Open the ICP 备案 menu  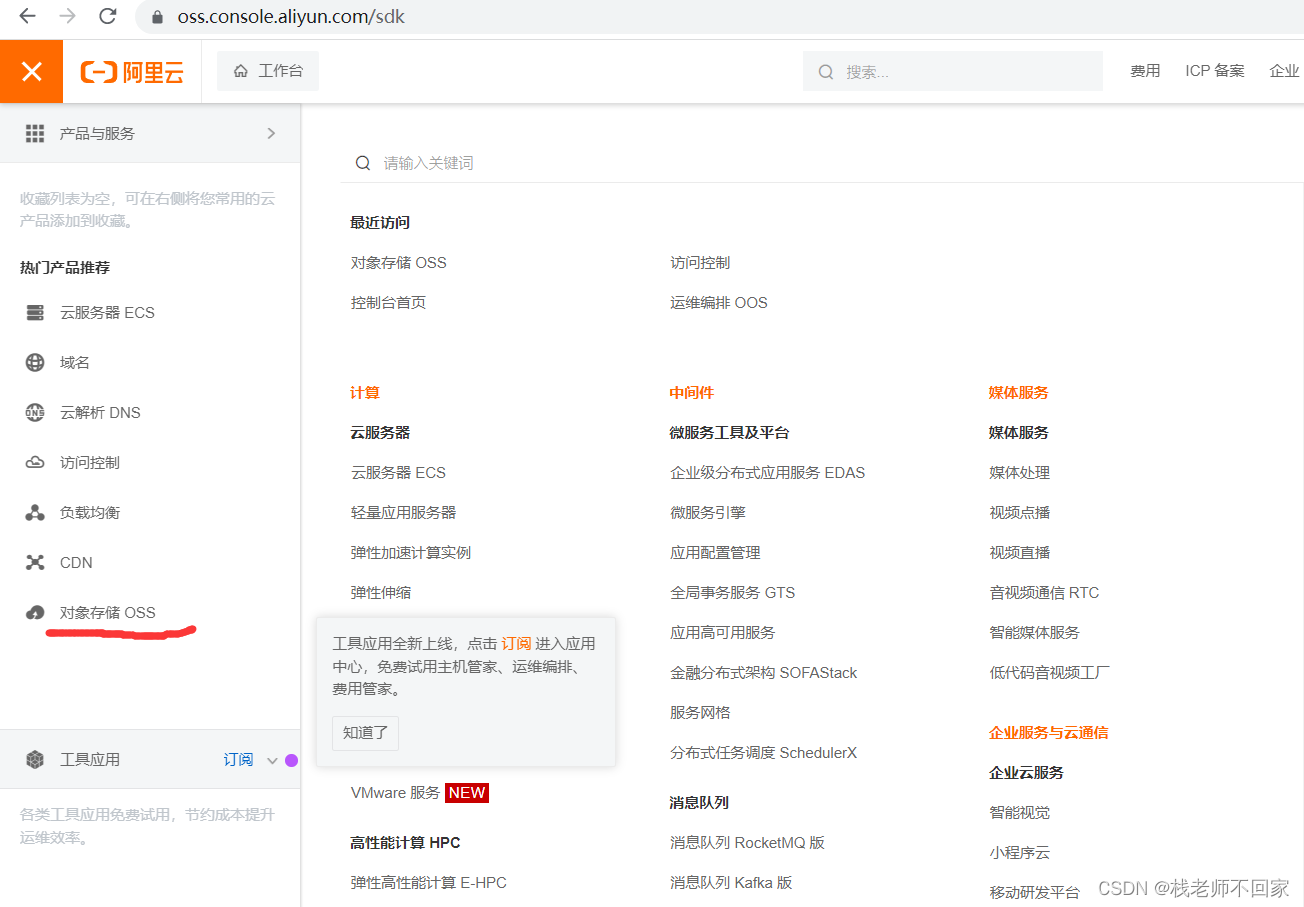1215,71
